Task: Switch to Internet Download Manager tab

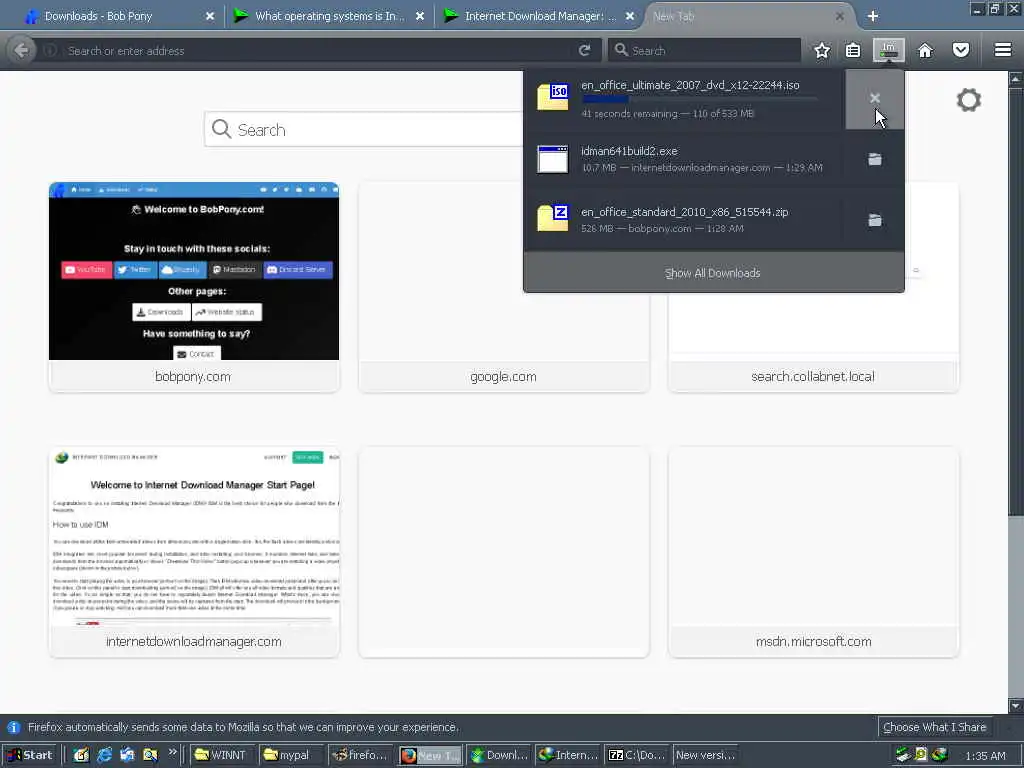Action: click(539, 16)
